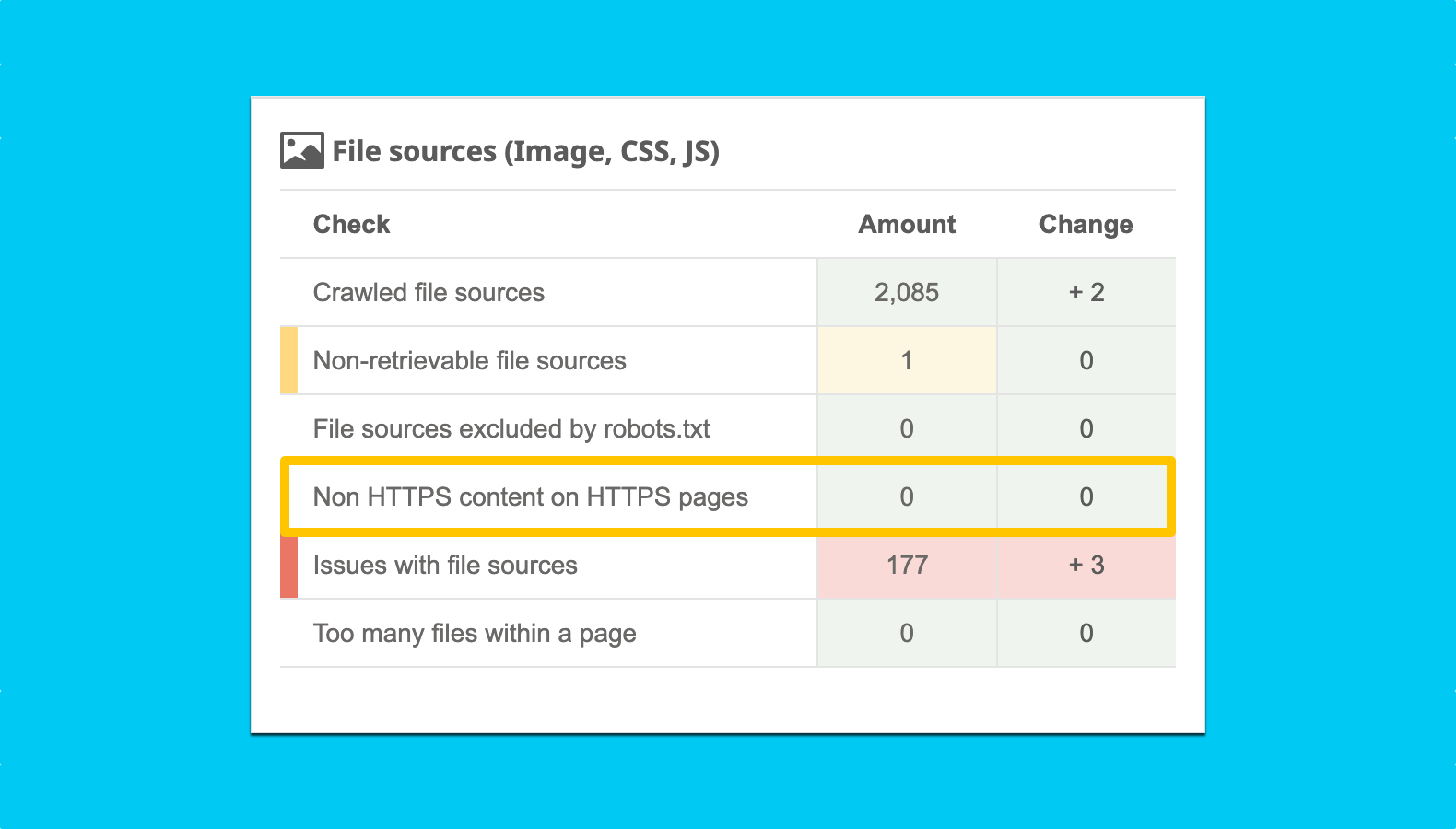Click the + 3 change in issues row
The image size is (1456, 829).
click(1086, 565)
